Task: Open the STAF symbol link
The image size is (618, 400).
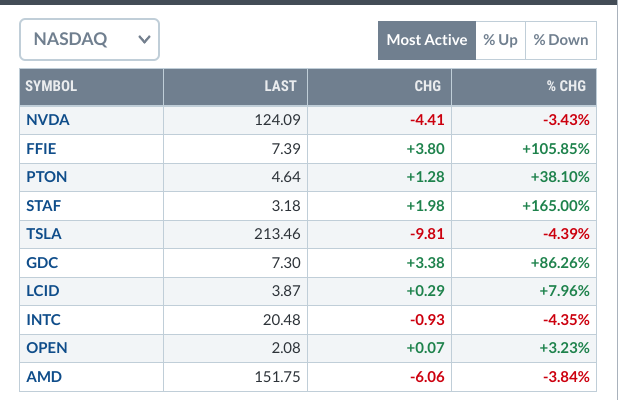Action: 43,206
